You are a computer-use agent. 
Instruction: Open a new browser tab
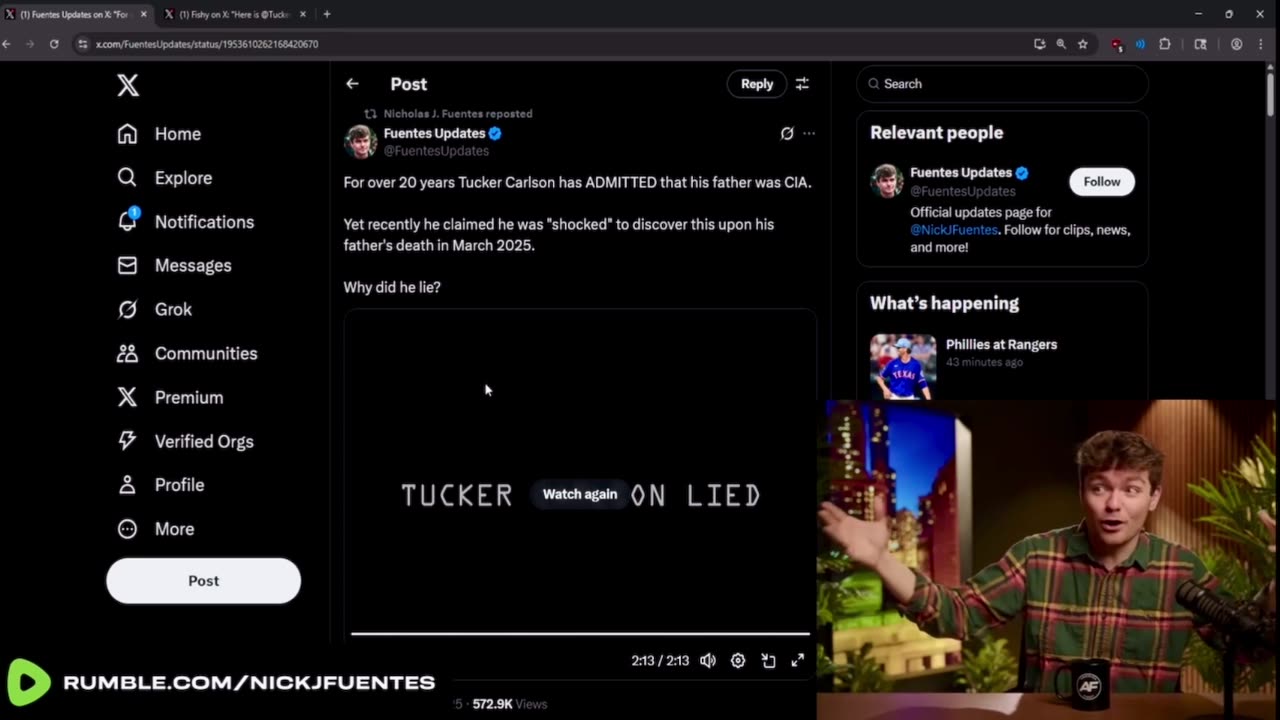[327, 14]
